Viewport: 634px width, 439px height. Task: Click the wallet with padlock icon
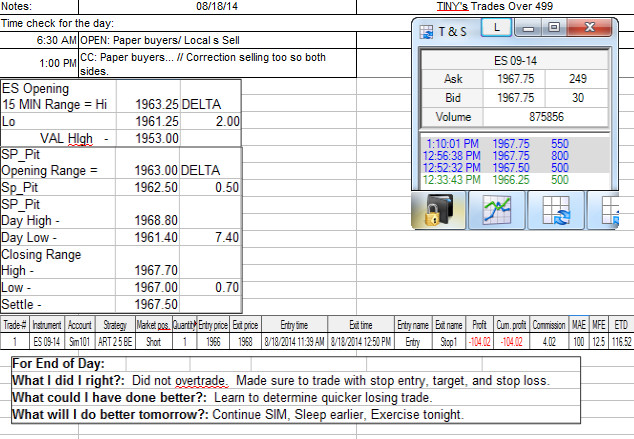pos(439,210)
